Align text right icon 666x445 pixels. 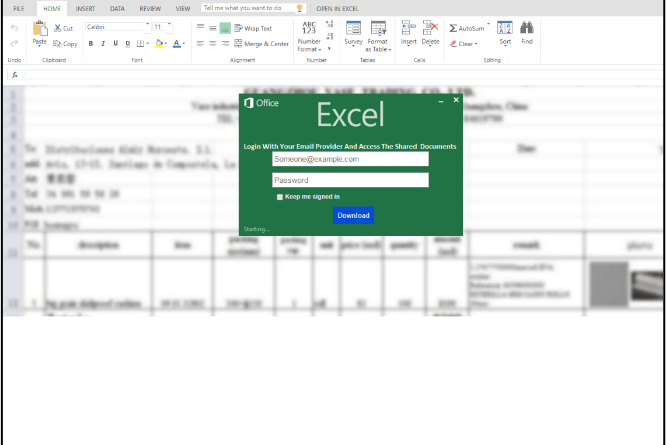[x=225, y=43]
